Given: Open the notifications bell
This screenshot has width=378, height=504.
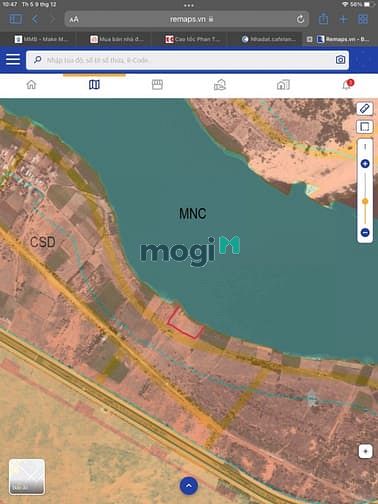Looking at the screenshot, I should click(347, 85).
